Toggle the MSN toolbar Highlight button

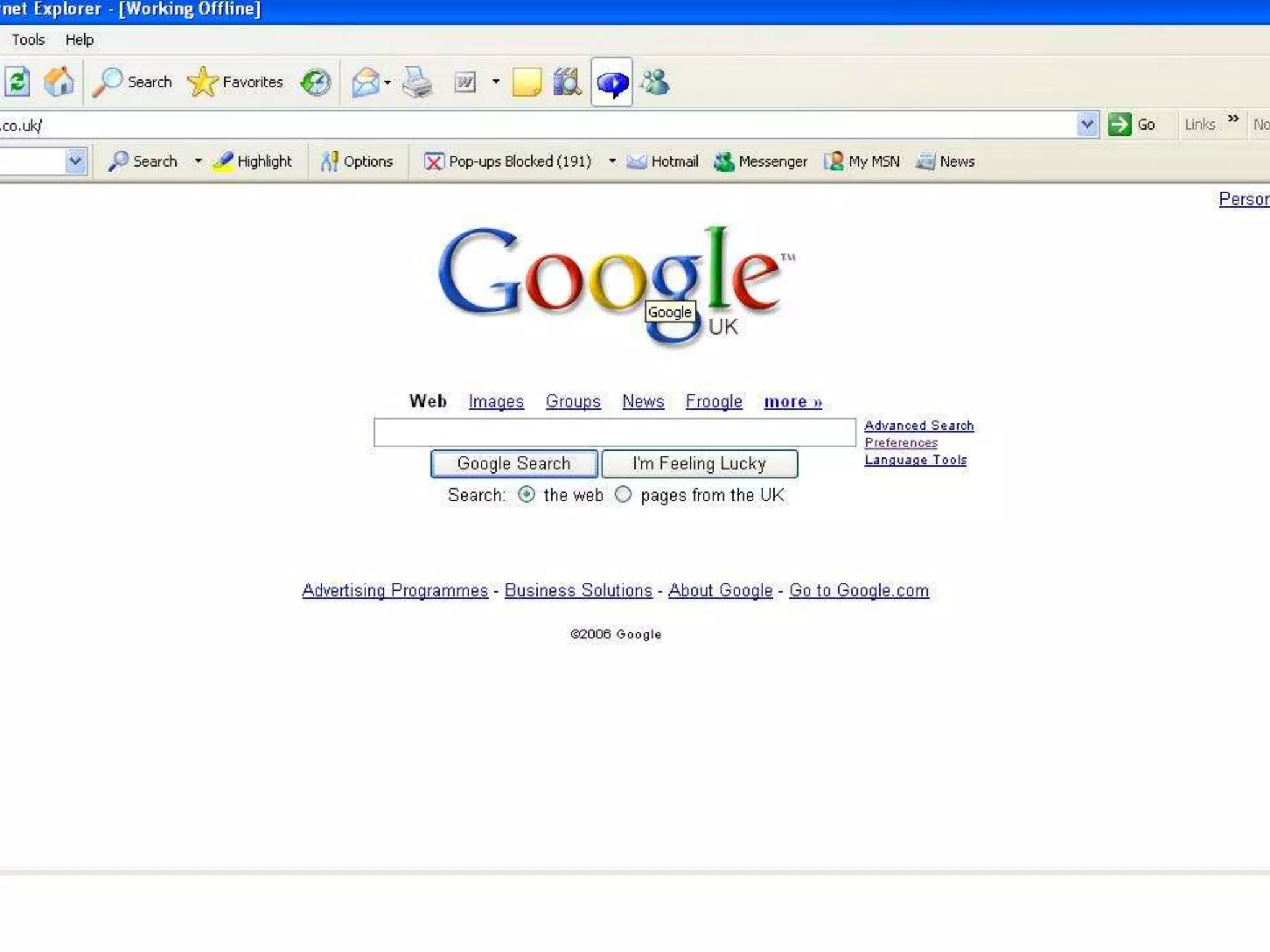(252, 161)
